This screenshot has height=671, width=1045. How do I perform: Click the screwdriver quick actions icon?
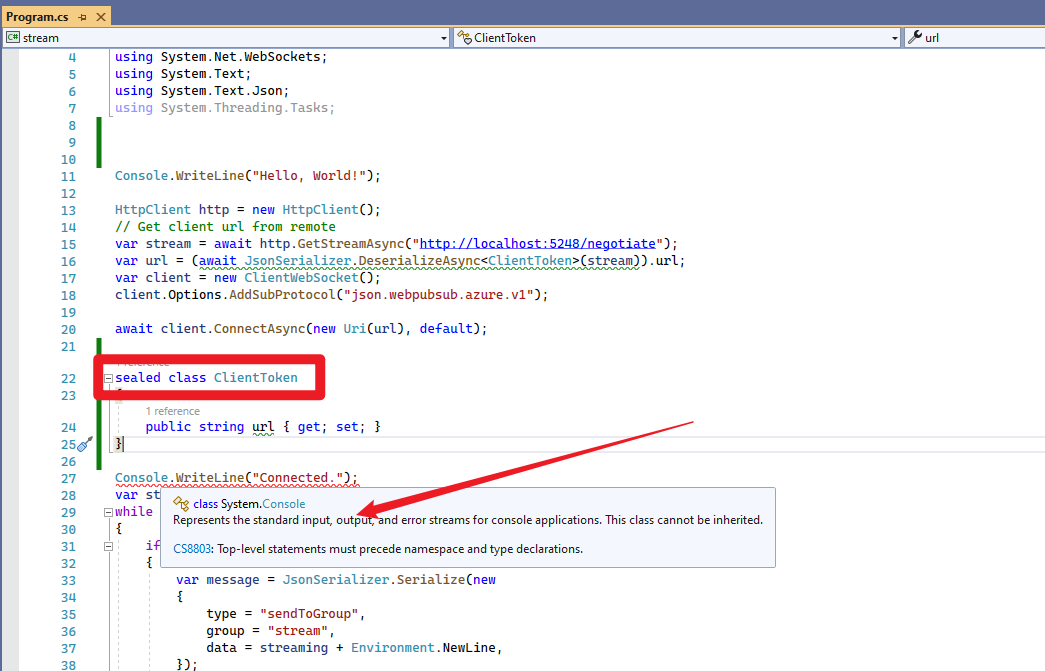84,443
